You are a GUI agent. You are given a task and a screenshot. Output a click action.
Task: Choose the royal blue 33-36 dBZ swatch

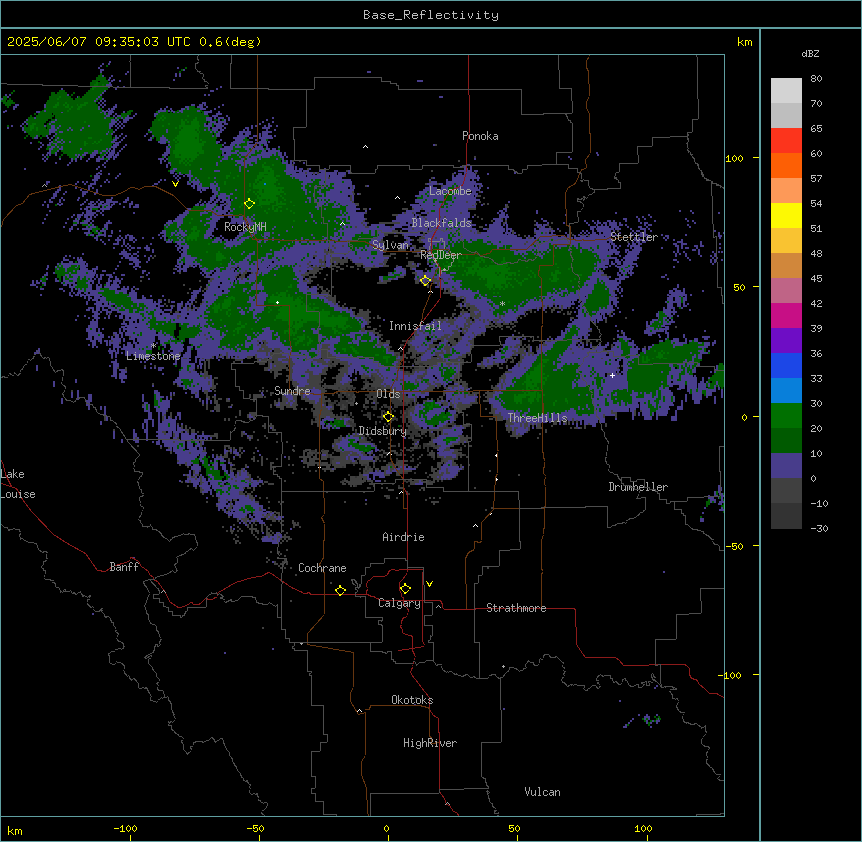point(786,365)
